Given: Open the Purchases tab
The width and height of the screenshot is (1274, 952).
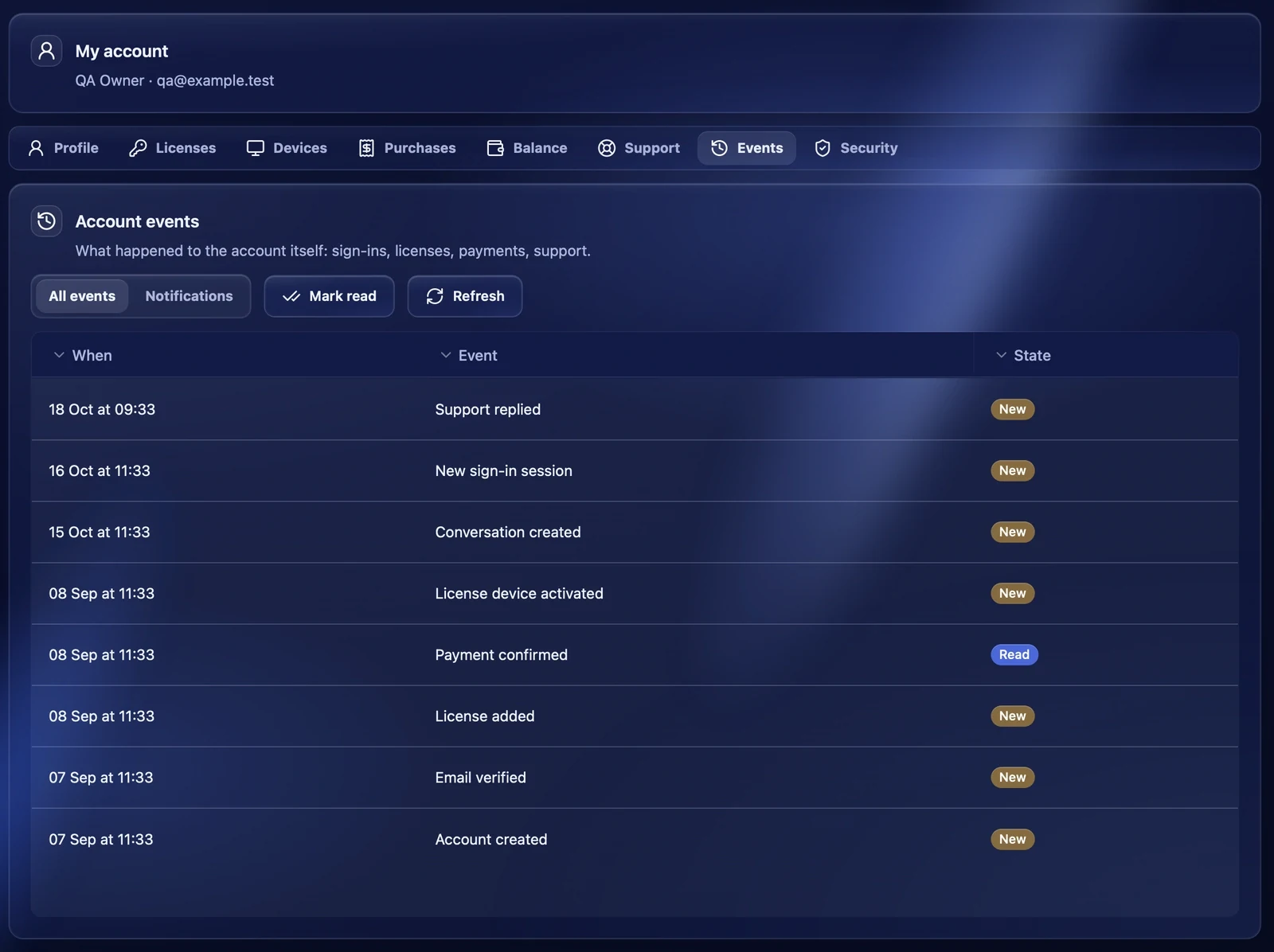Looking at the screenshot, I should coord(407,148).
